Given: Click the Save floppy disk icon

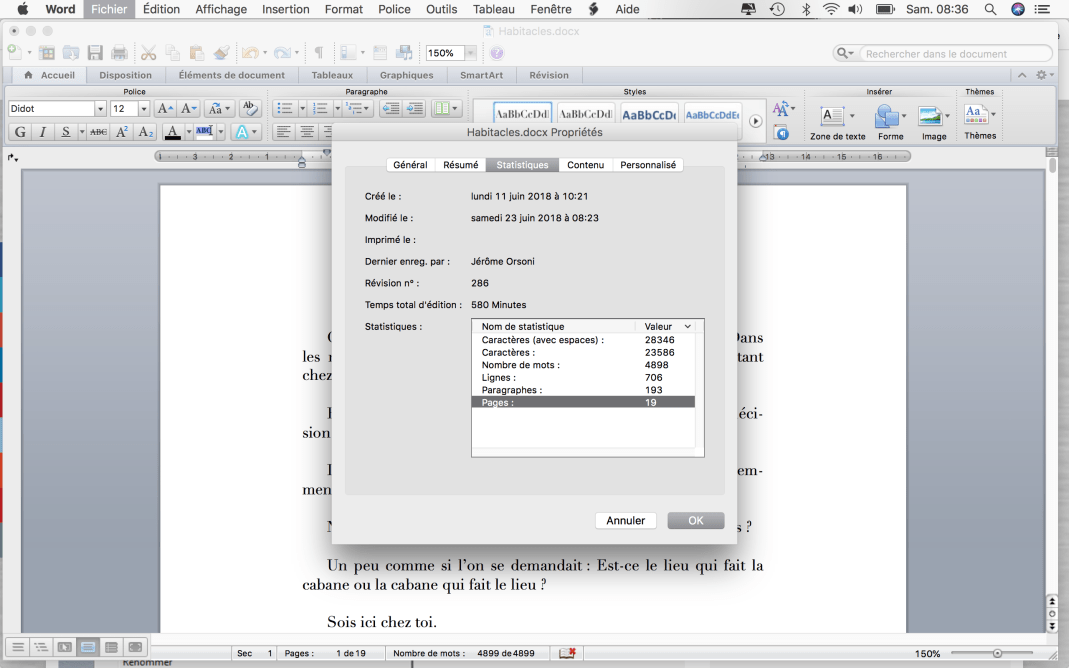Looking at the screenshot, I should tap(95, 53).
